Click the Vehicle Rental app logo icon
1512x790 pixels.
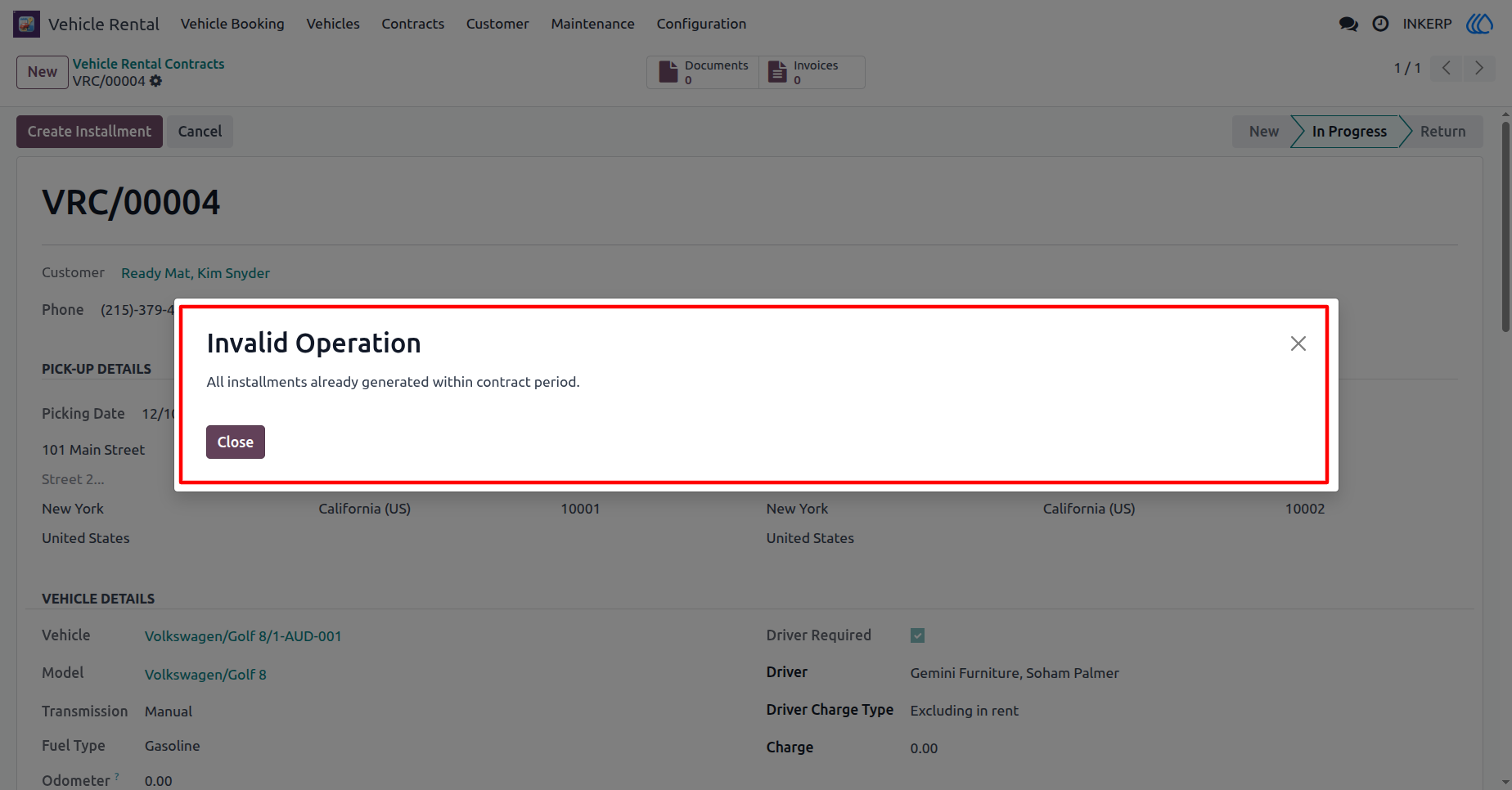pyautogui.click(x=26, y=24)
